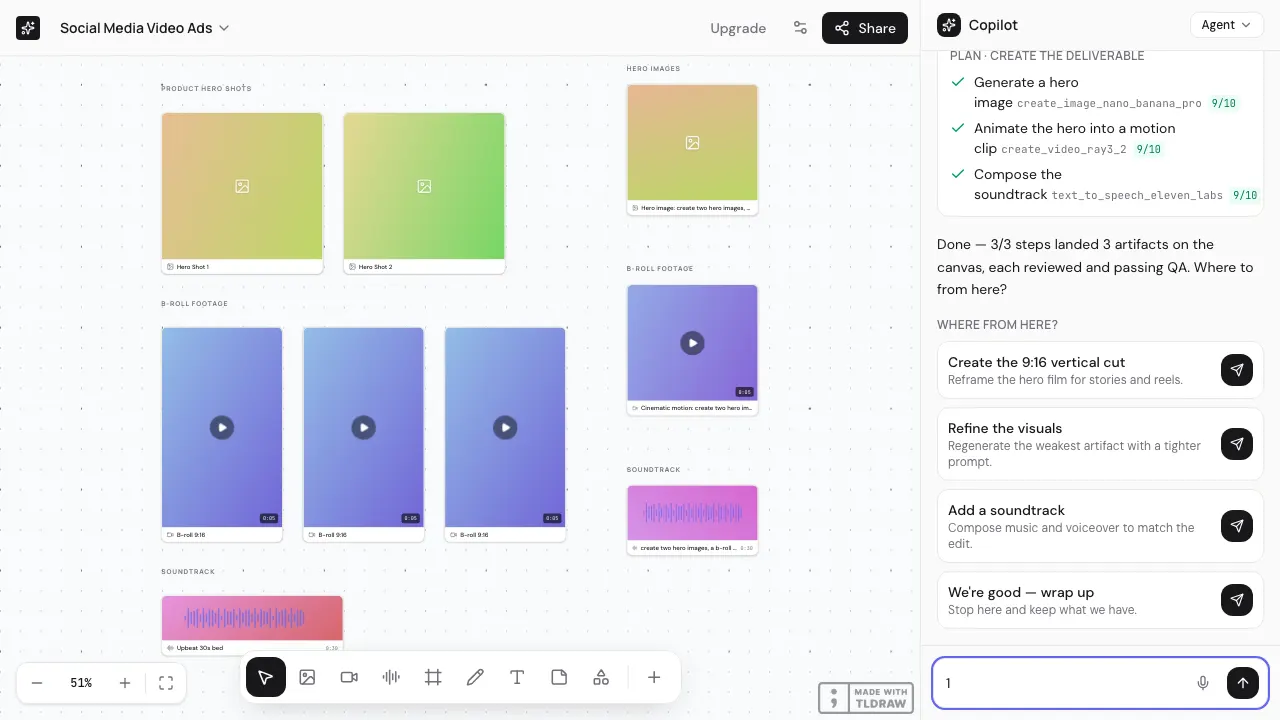Select the image tool in bottom toolbar
Screen dimensions: 1280x720
point(307,677)
